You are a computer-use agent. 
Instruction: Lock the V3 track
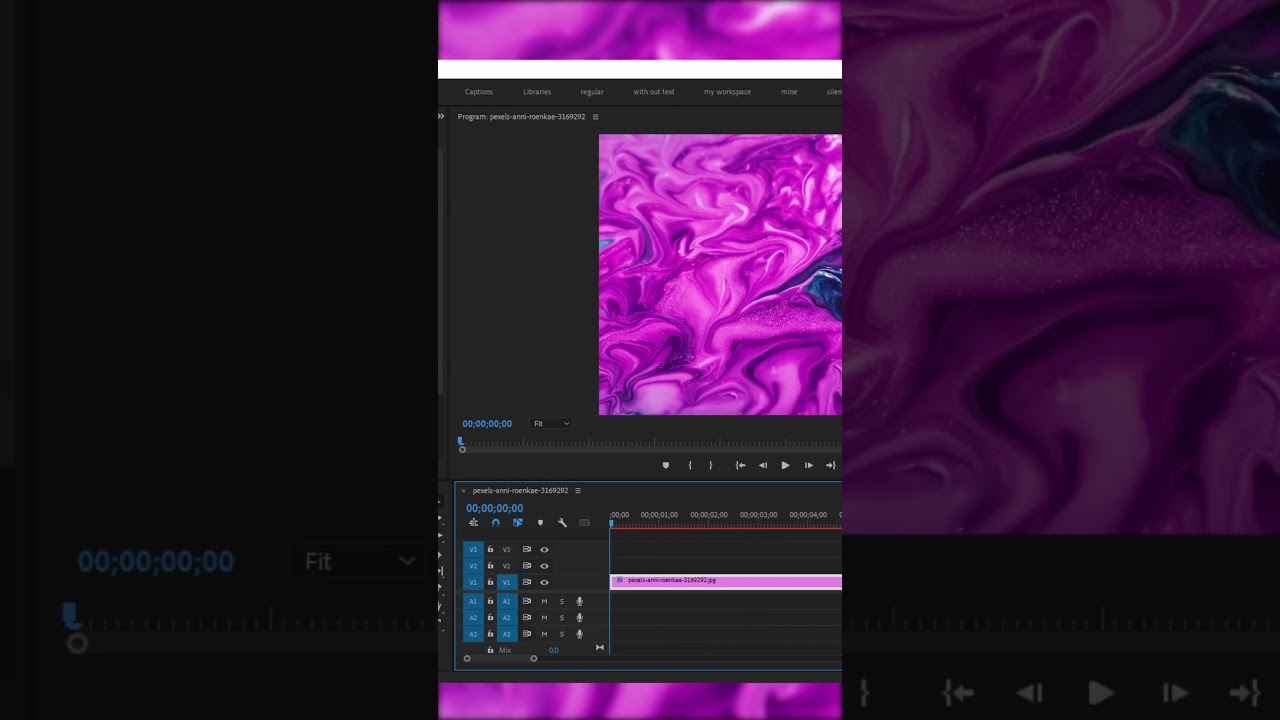[x=490, y=550]
